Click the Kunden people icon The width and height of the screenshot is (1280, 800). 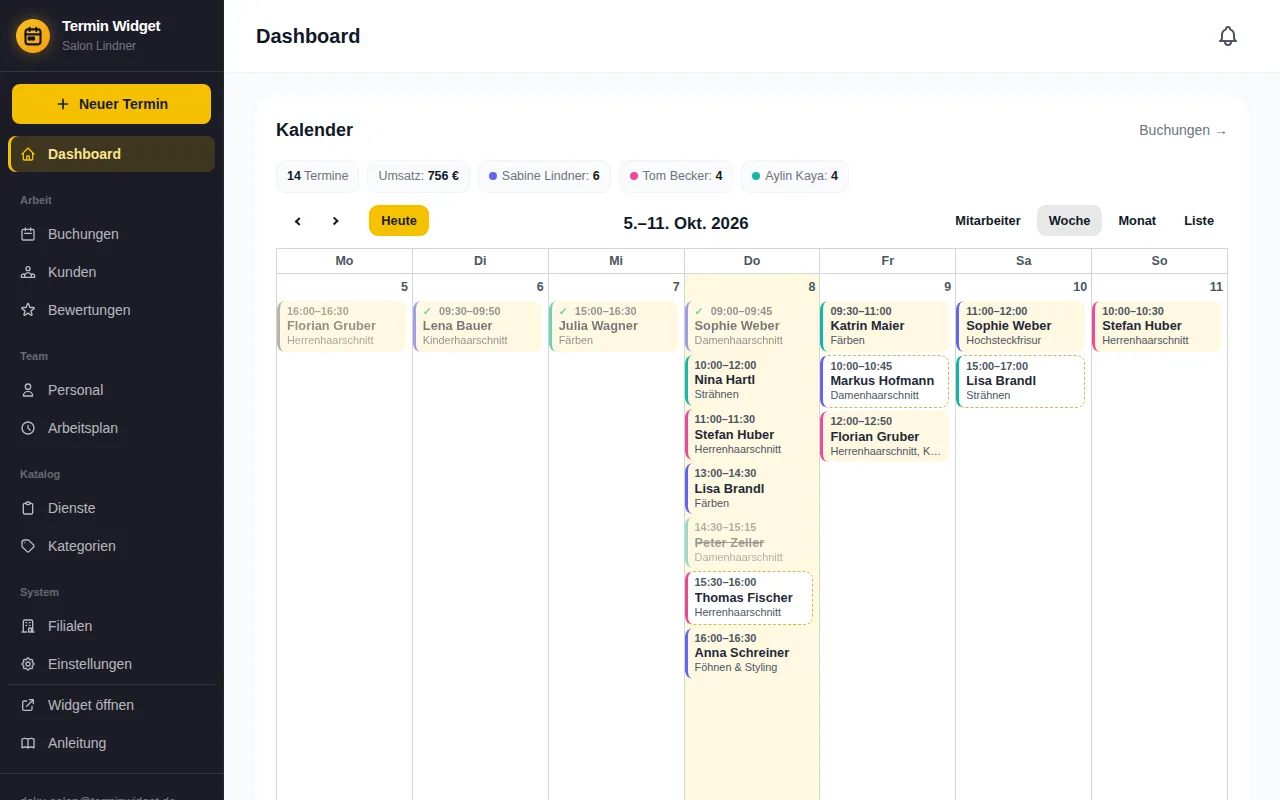(x=28, y=272)
